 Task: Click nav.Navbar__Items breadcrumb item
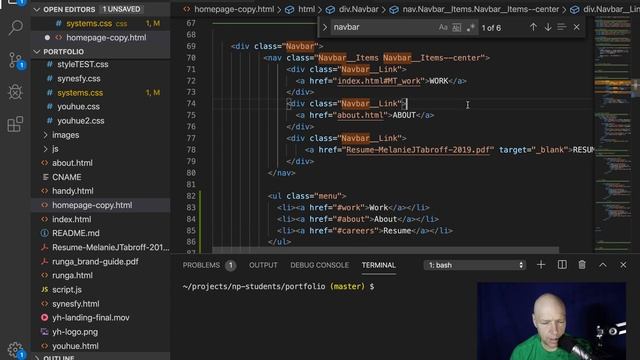(480, 9)
